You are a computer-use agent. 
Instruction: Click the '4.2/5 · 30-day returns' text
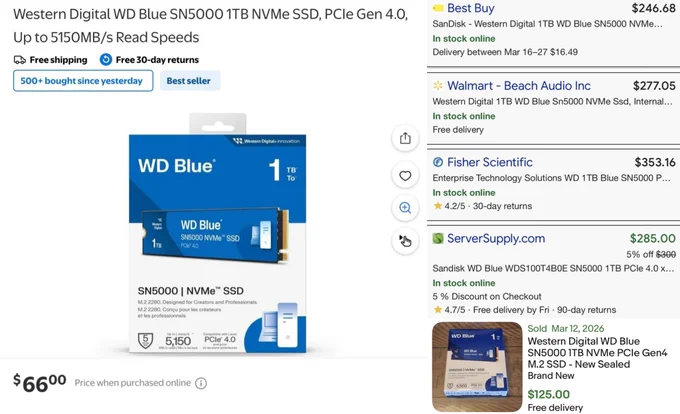pos(488,206)
